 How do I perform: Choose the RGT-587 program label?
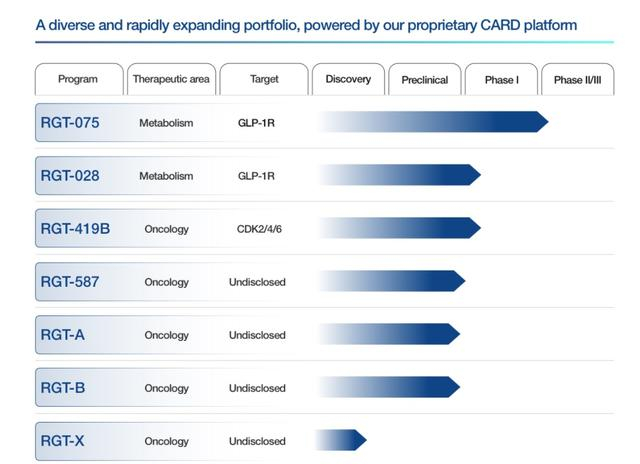click(70, 282)
